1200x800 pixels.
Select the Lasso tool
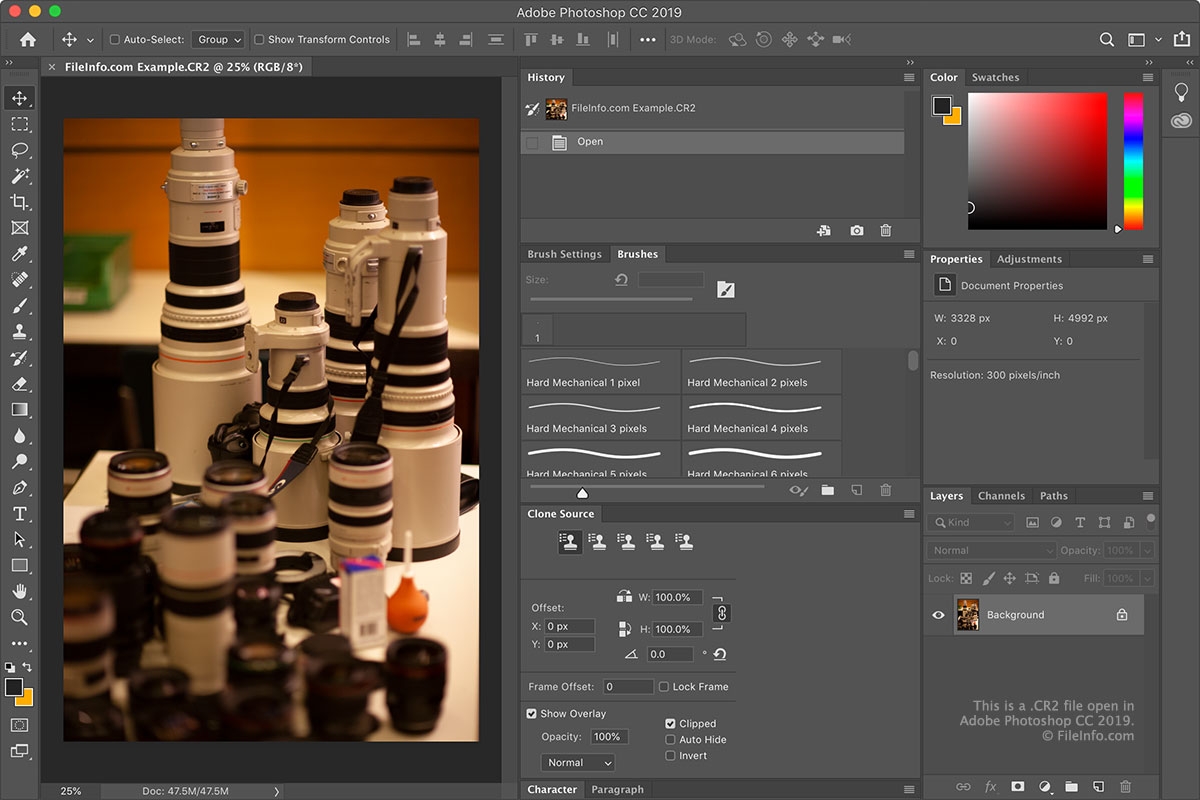click(x=19, y=150)
